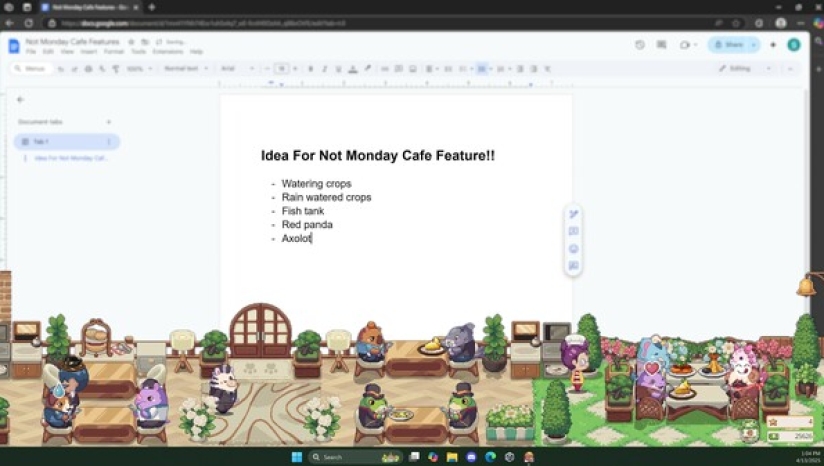The width and height of the screenshot is (824, 466).
Task: Toggle italic formatting
Action: (x=324, y=69)
